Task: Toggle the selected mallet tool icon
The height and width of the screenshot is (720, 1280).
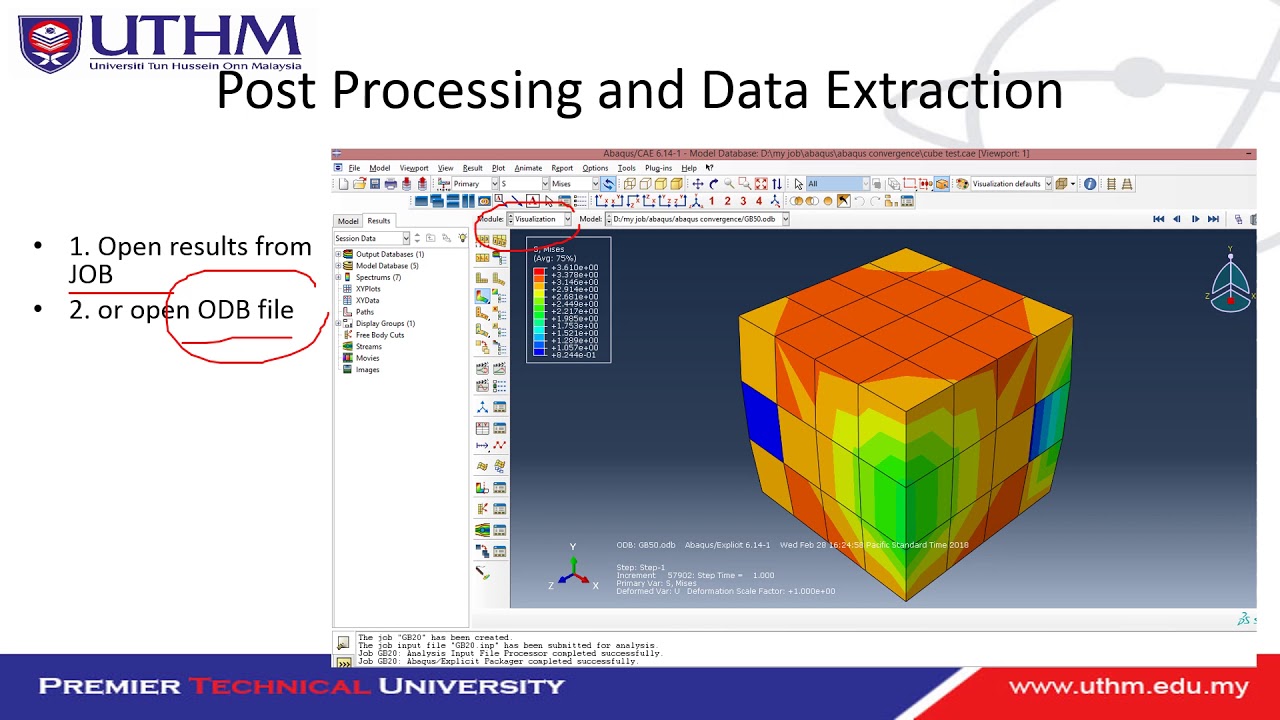Action: pos(844,201)
